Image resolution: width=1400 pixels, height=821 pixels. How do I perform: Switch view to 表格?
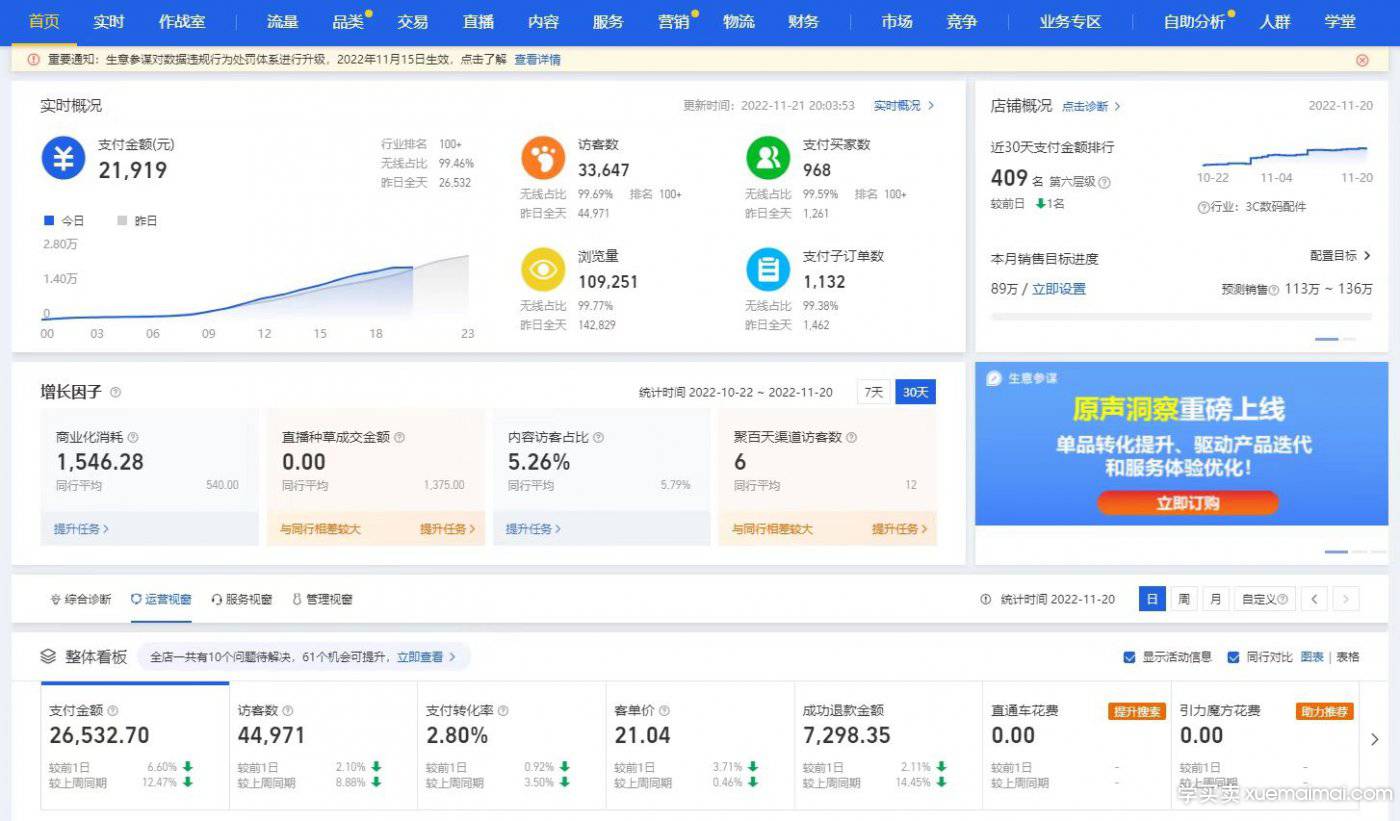[1348, 657]
